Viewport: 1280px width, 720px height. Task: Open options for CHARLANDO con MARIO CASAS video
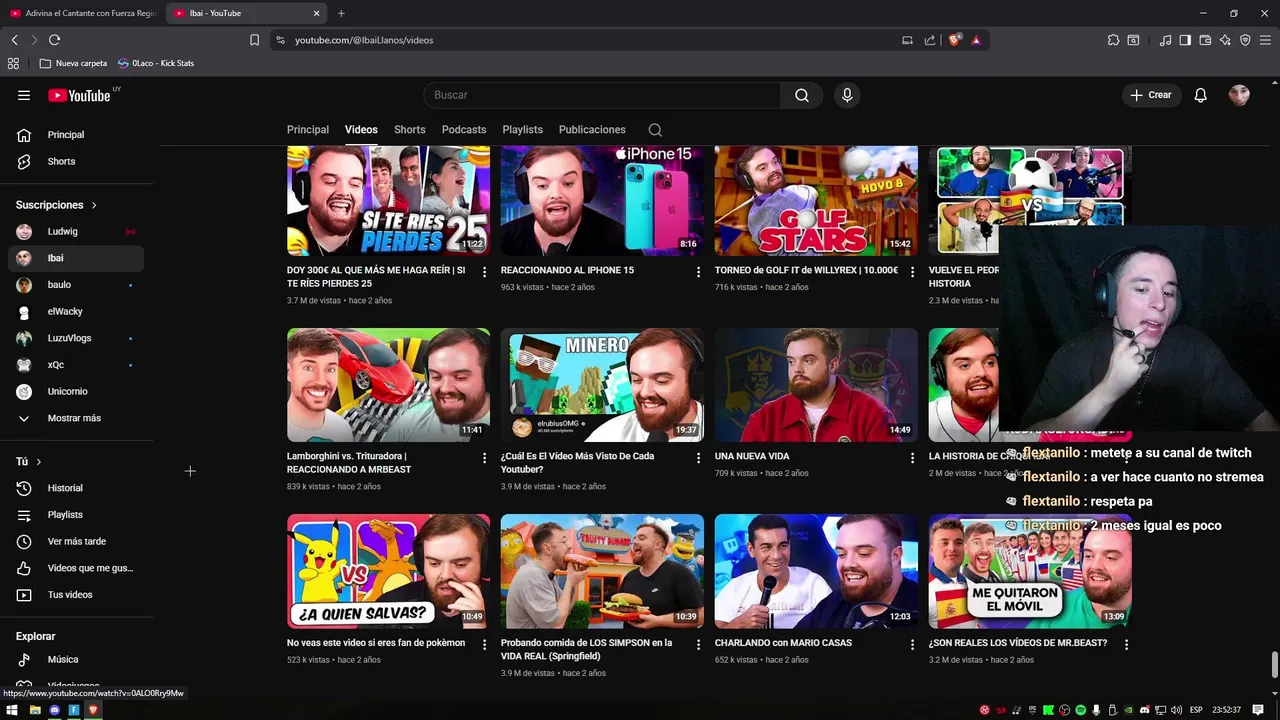(912, 645)
